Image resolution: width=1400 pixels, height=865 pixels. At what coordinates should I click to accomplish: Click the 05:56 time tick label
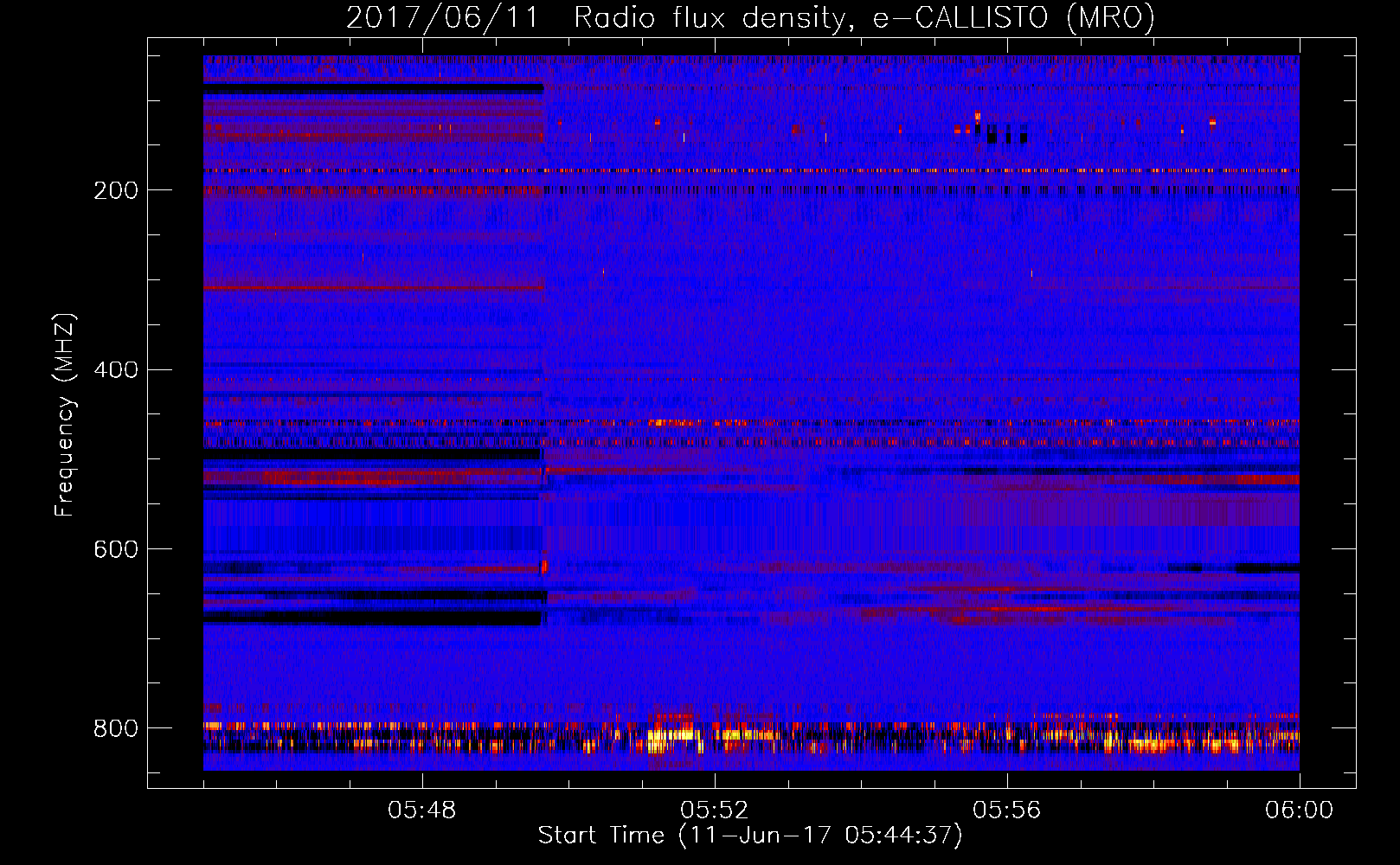1007,811
